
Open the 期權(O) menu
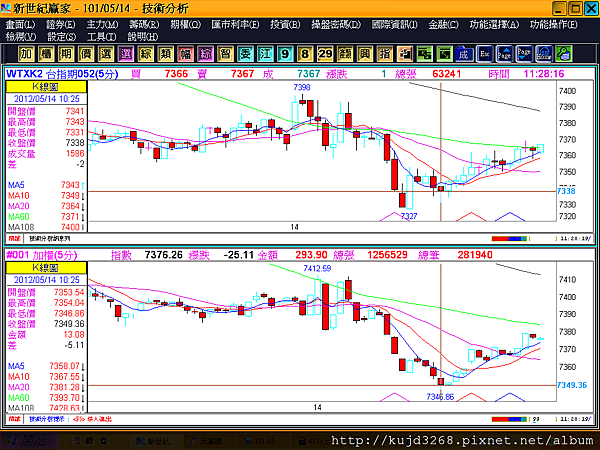tap(185, 24)
